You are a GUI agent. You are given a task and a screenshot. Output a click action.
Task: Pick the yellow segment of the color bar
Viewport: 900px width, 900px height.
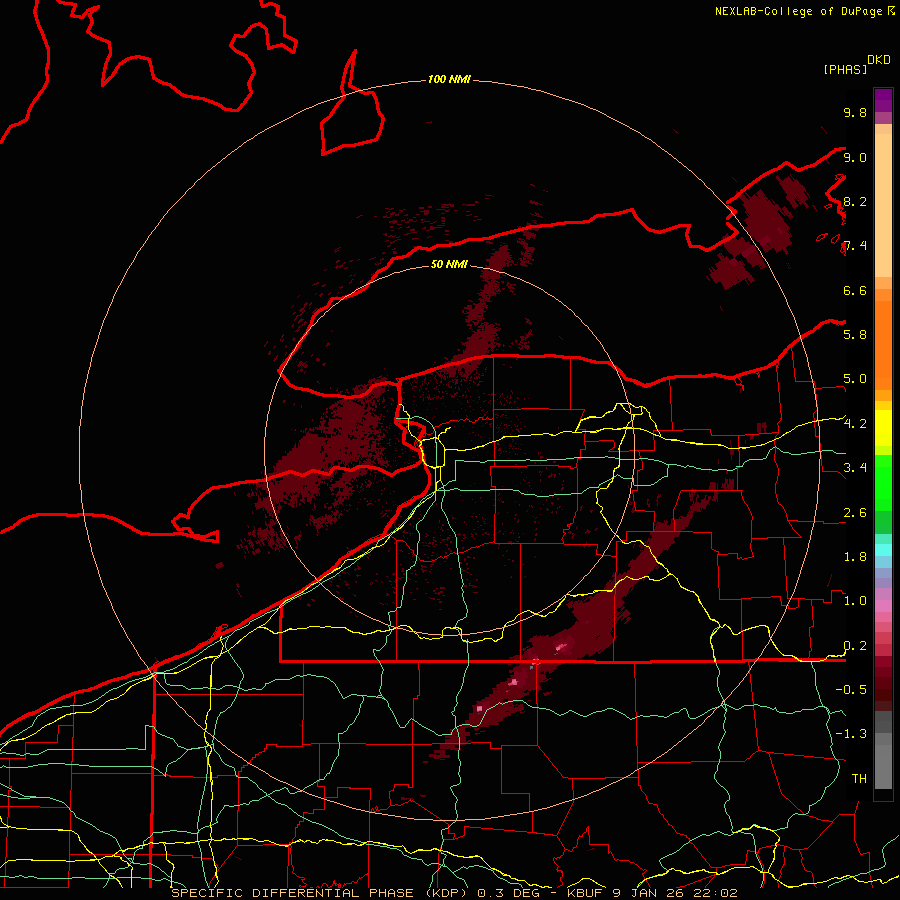pos(883,428)
